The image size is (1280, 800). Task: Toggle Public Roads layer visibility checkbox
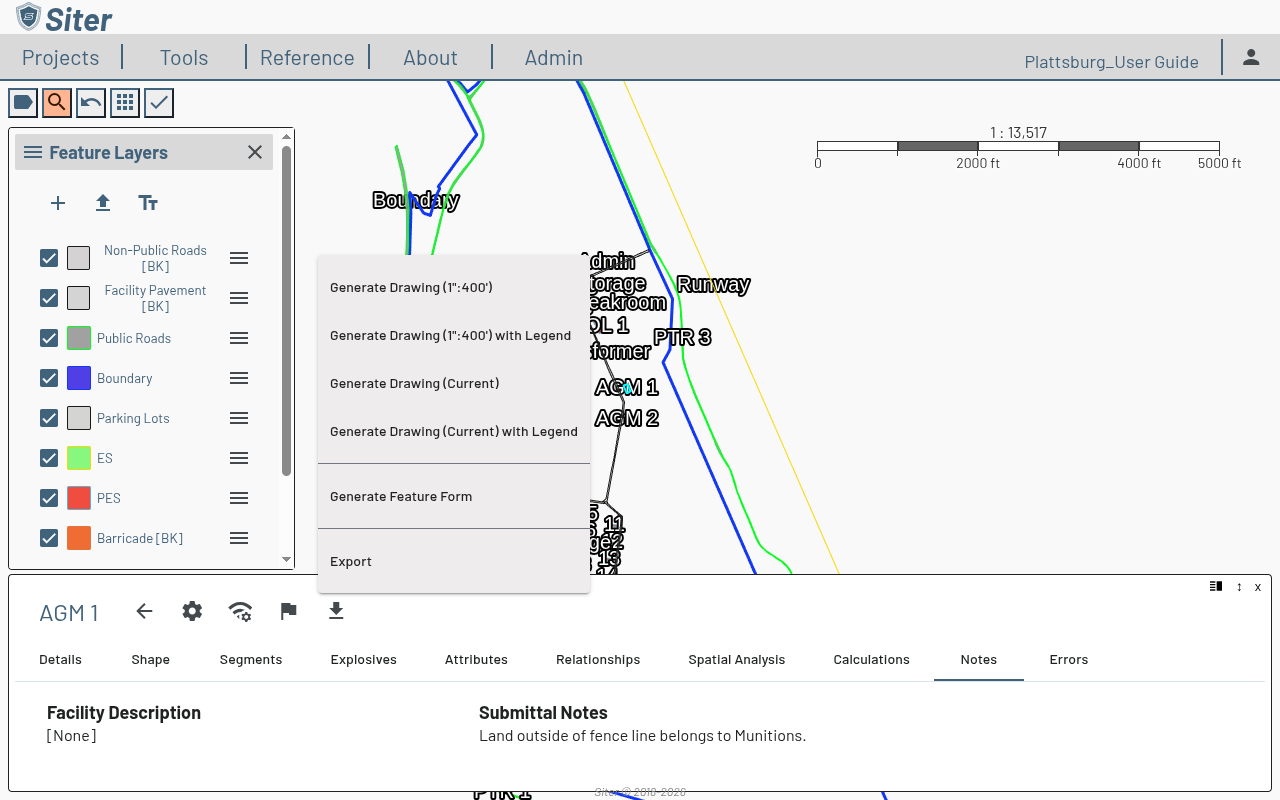click(x=49, y=338)
